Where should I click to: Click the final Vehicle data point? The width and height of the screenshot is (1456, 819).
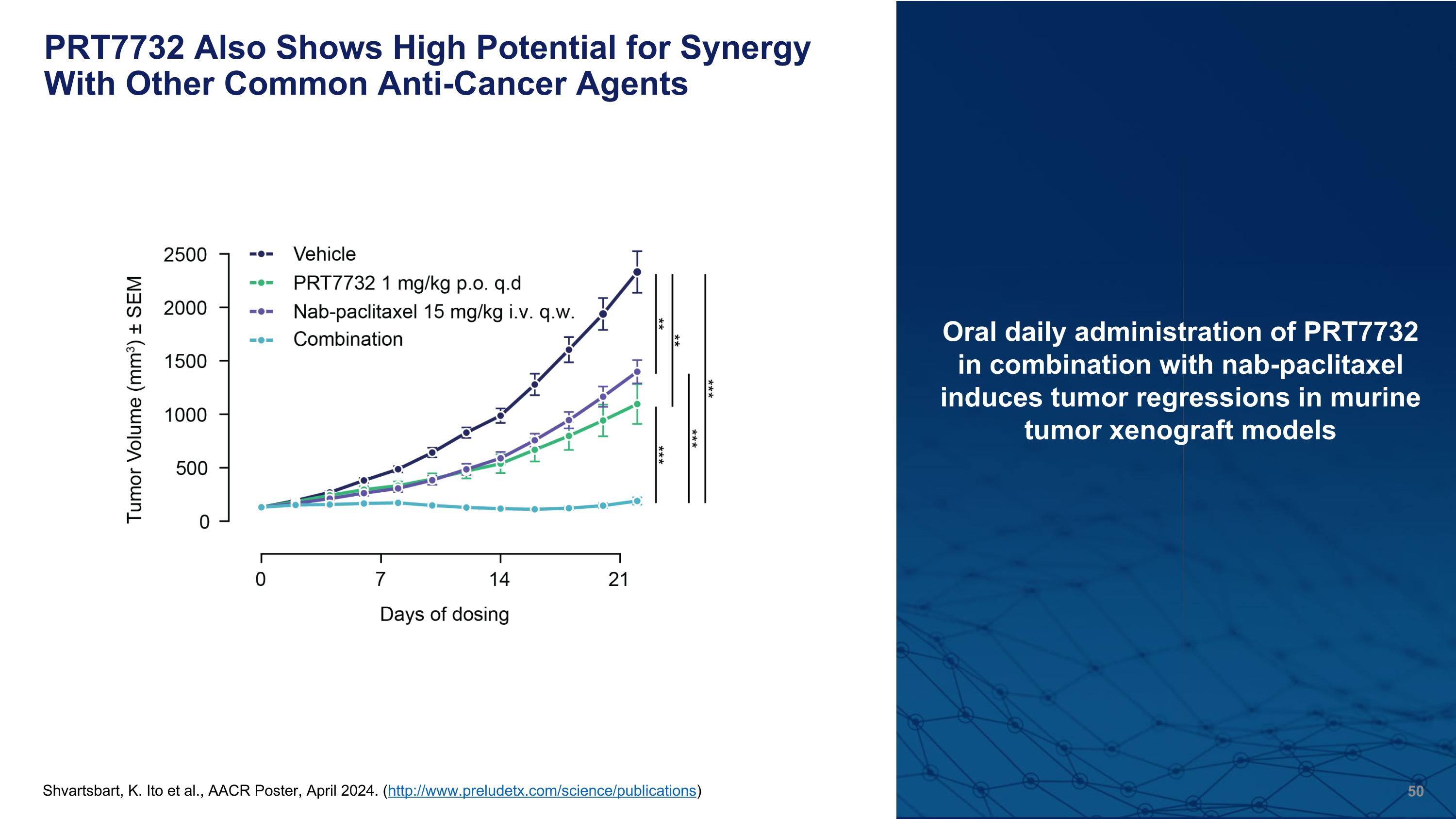[x=637, y=272]
